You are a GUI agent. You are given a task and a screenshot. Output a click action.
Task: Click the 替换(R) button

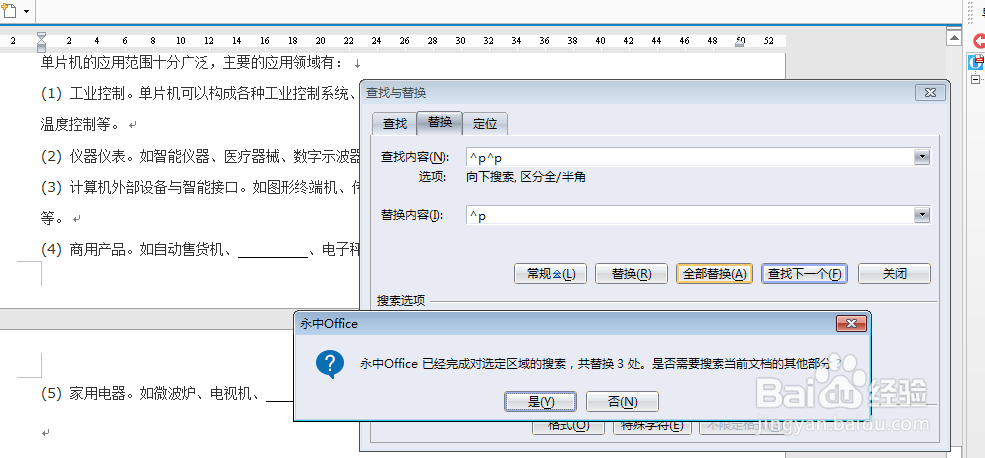click(x=631, y=274)
